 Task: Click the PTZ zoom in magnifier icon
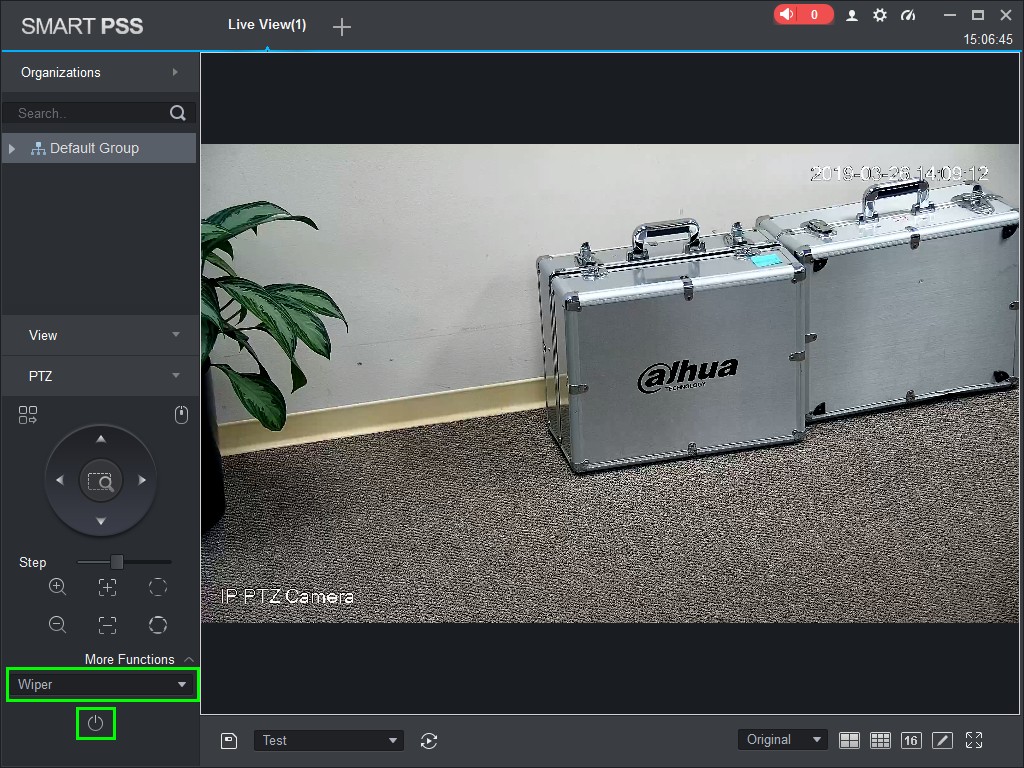58,587
